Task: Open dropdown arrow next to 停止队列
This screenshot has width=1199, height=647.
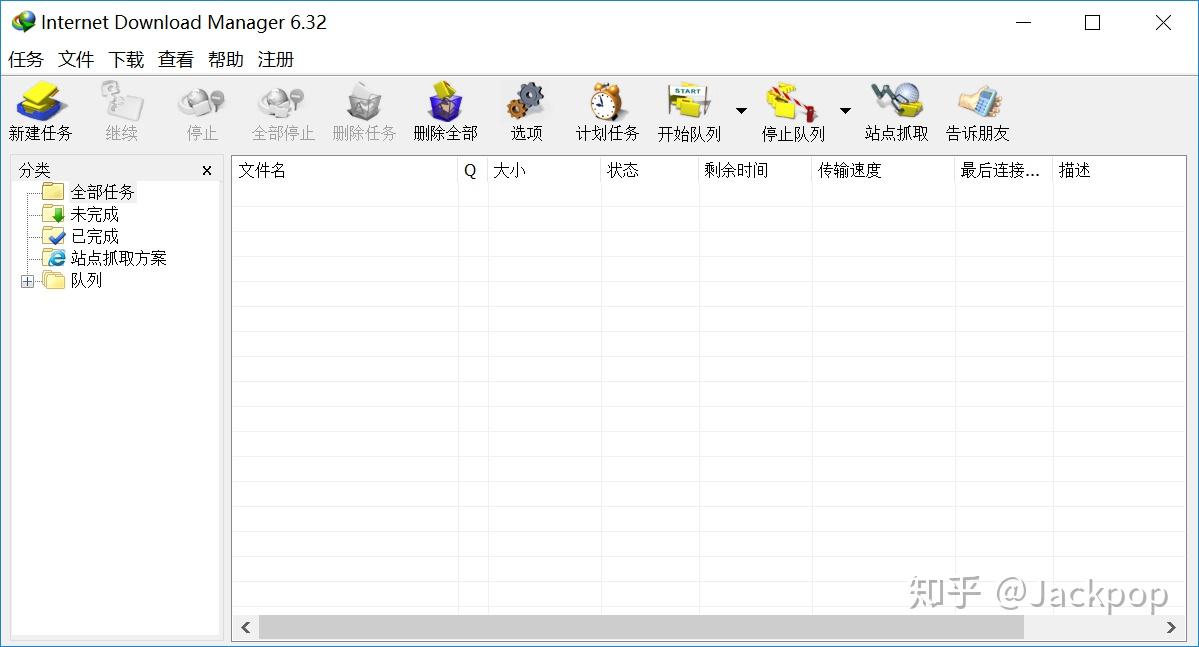Action: tap(845, 111)
